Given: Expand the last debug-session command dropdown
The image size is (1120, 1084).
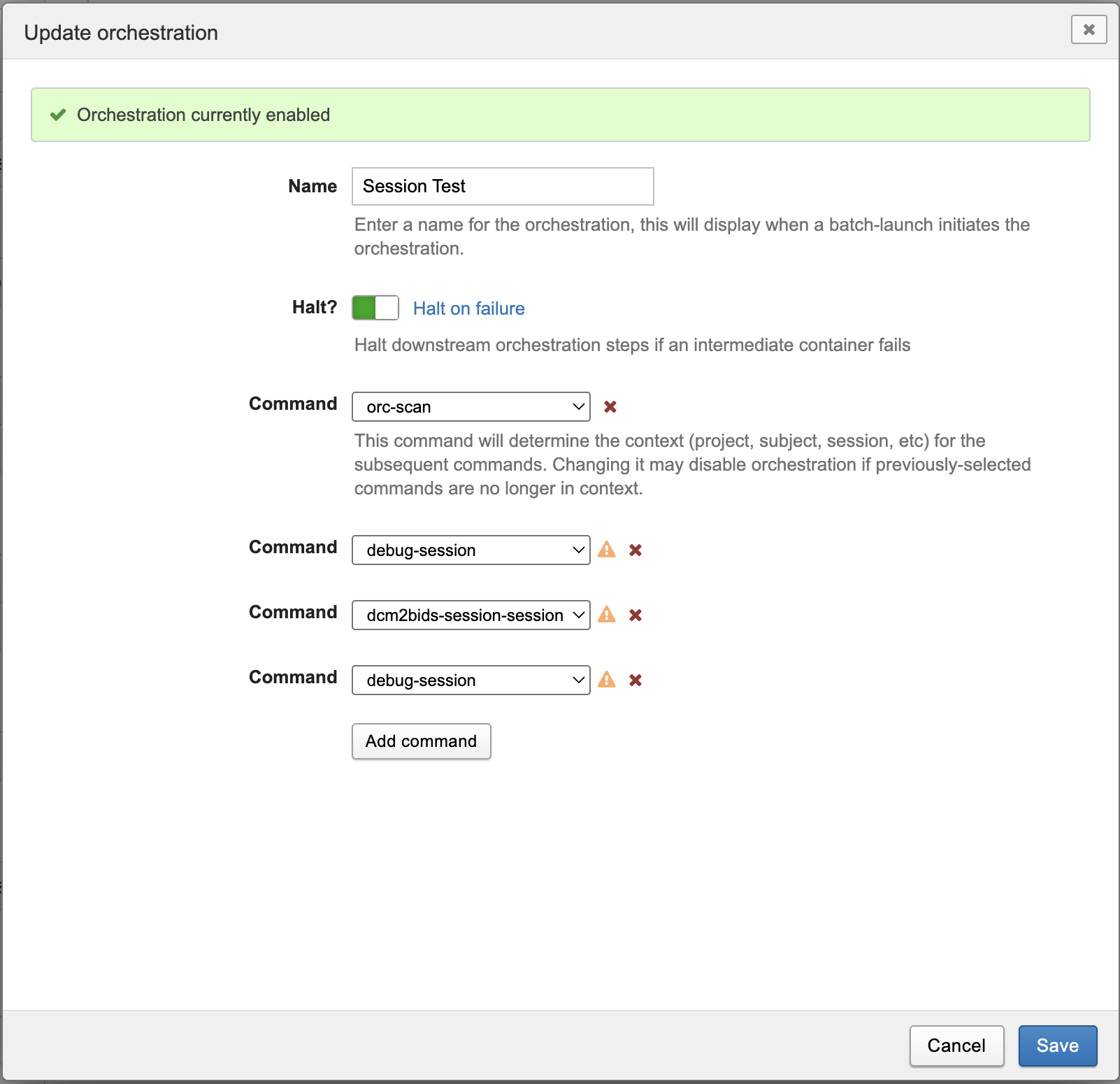Looking at the screenshot, I should click(x=471, y=680).
